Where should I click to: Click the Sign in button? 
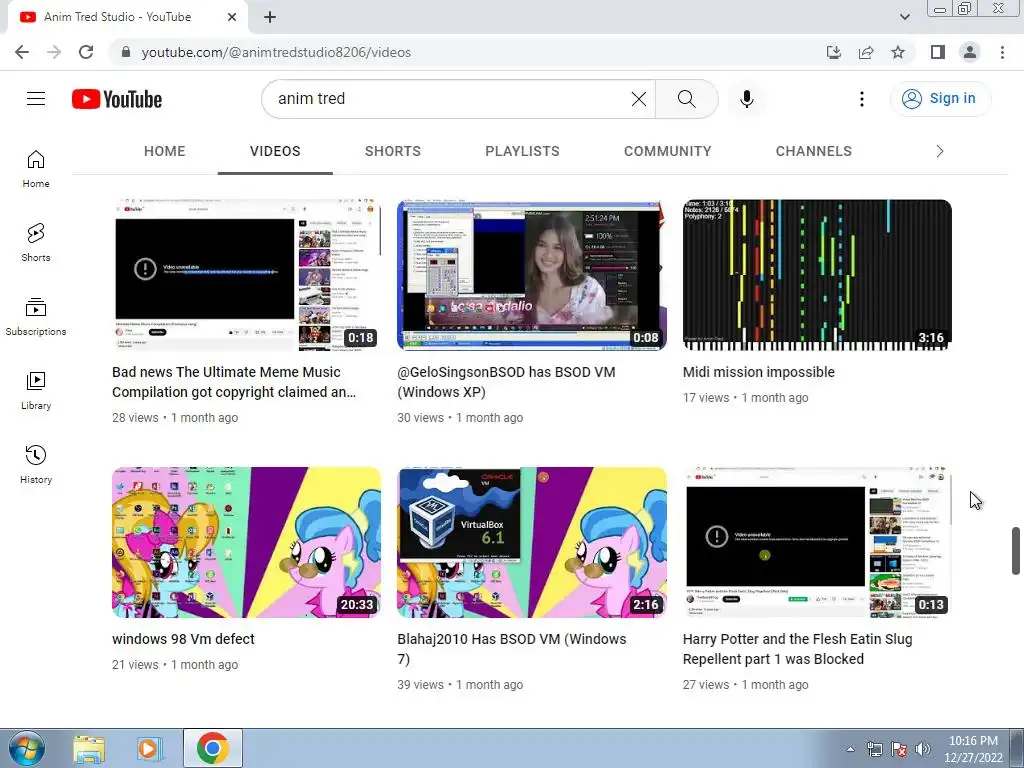(x=940, y=99)
